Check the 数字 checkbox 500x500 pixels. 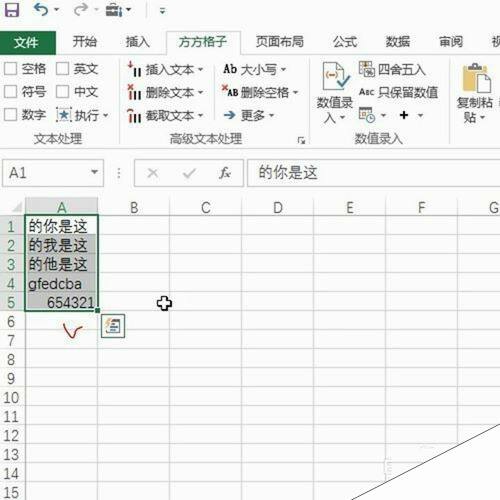[10, 115]
